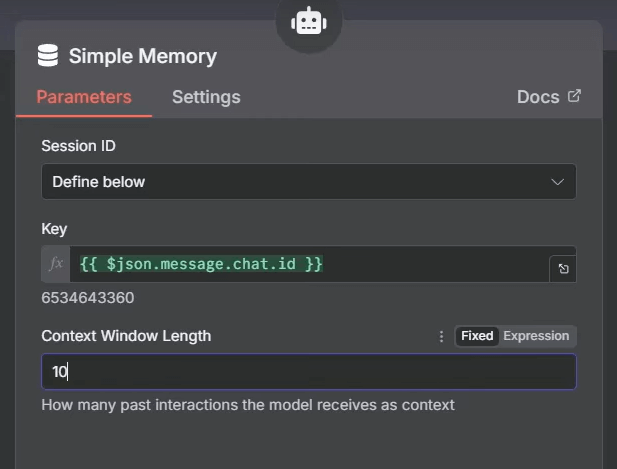This screenshot has height=469, width=617.
Task: Click the Session ID label
Action: pyautogui.click(x=78, y=146)
